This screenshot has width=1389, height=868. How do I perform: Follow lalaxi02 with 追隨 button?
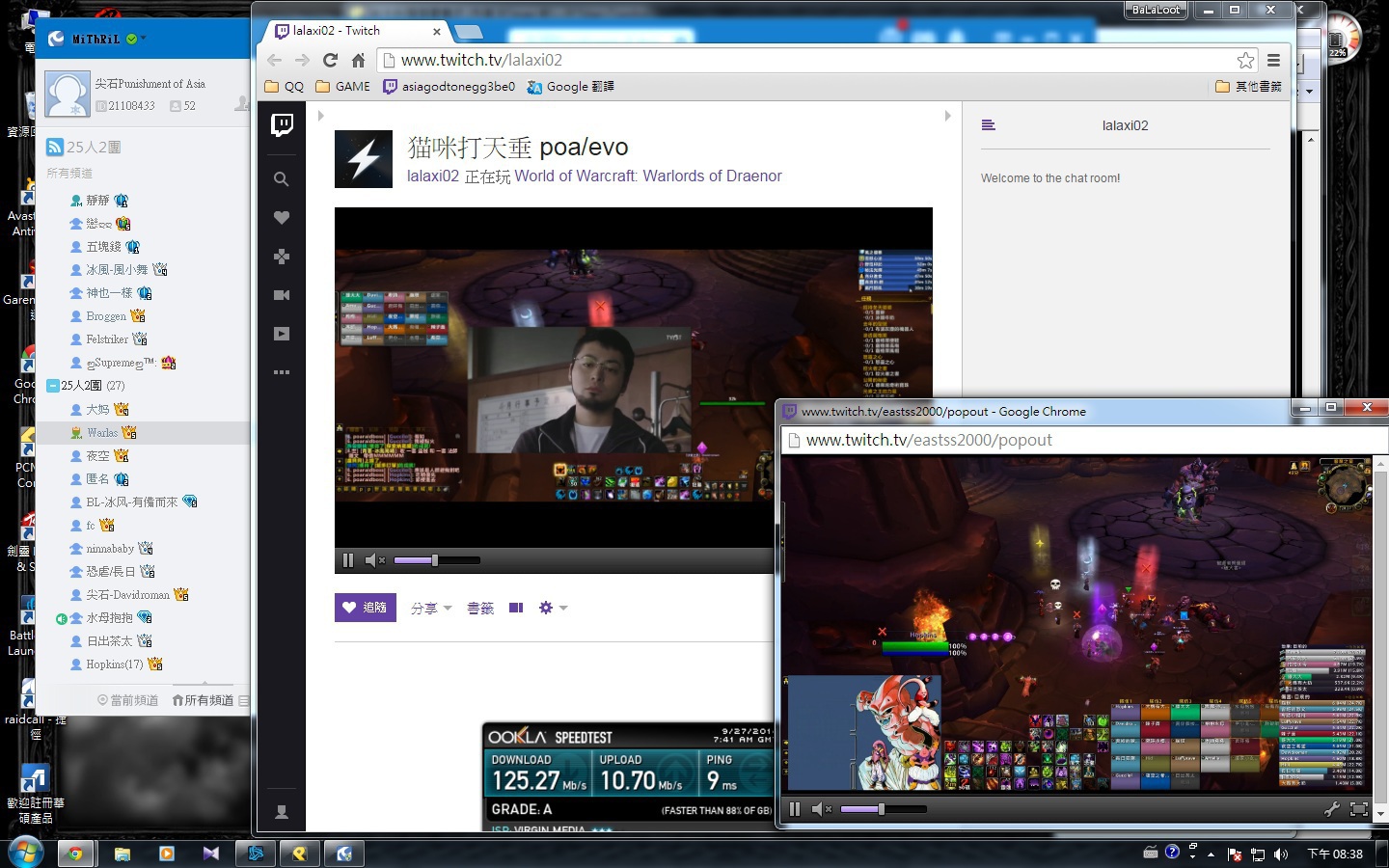pyautogui.click(x=366, y=608)
